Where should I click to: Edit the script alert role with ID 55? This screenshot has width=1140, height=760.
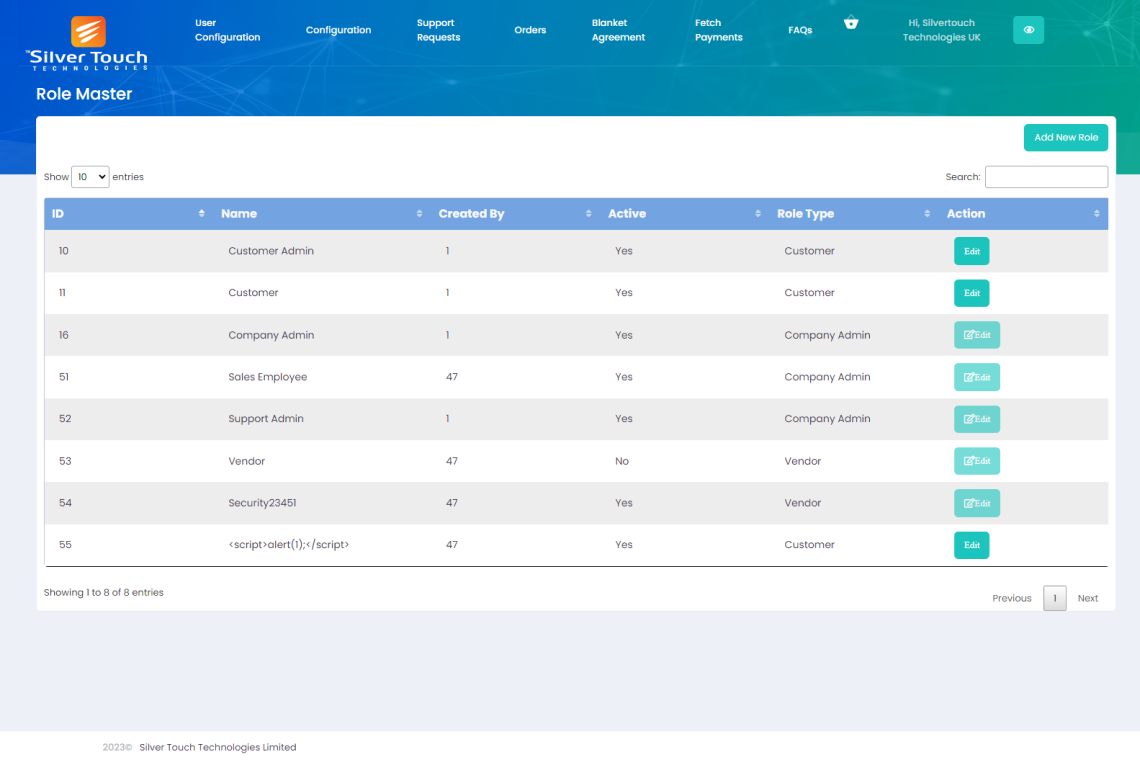(971, 545)
